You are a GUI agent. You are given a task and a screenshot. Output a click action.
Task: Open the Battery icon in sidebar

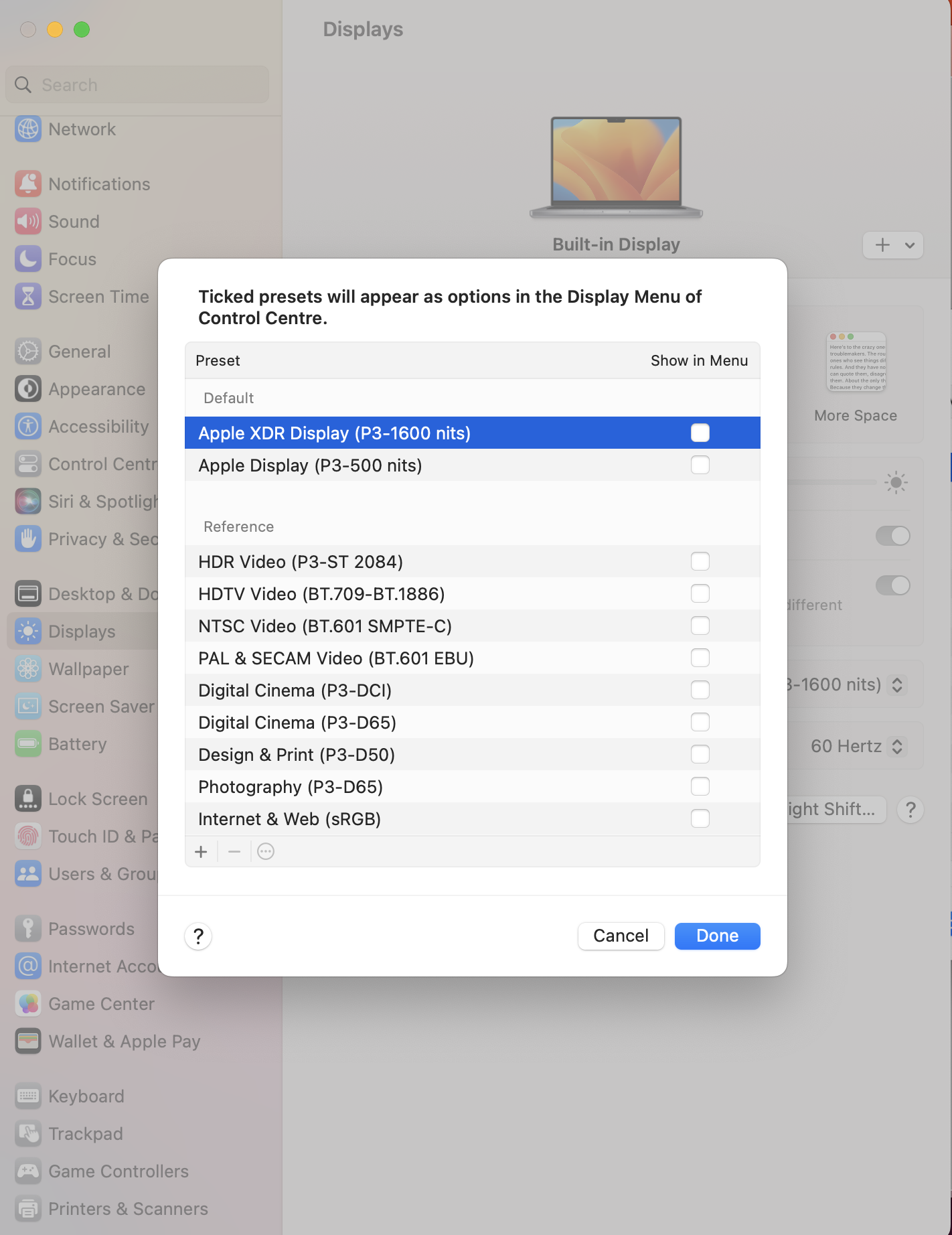(28, 744)
